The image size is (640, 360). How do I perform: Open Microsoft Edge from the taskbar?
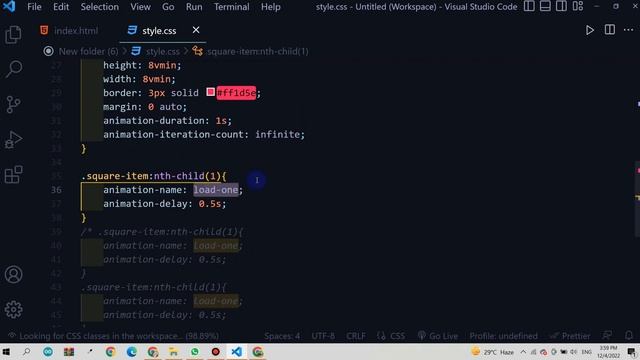131,351
